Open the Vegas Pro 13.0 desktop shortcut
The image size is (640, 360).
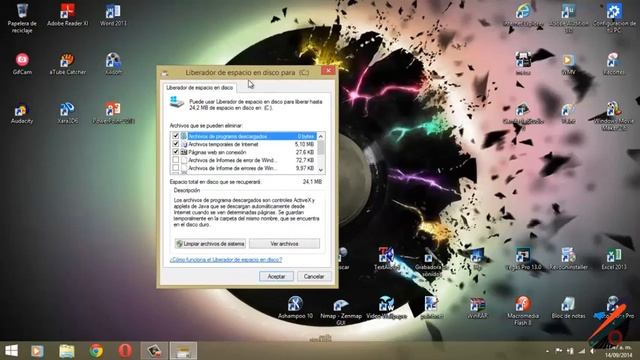[x=523, y=259]
